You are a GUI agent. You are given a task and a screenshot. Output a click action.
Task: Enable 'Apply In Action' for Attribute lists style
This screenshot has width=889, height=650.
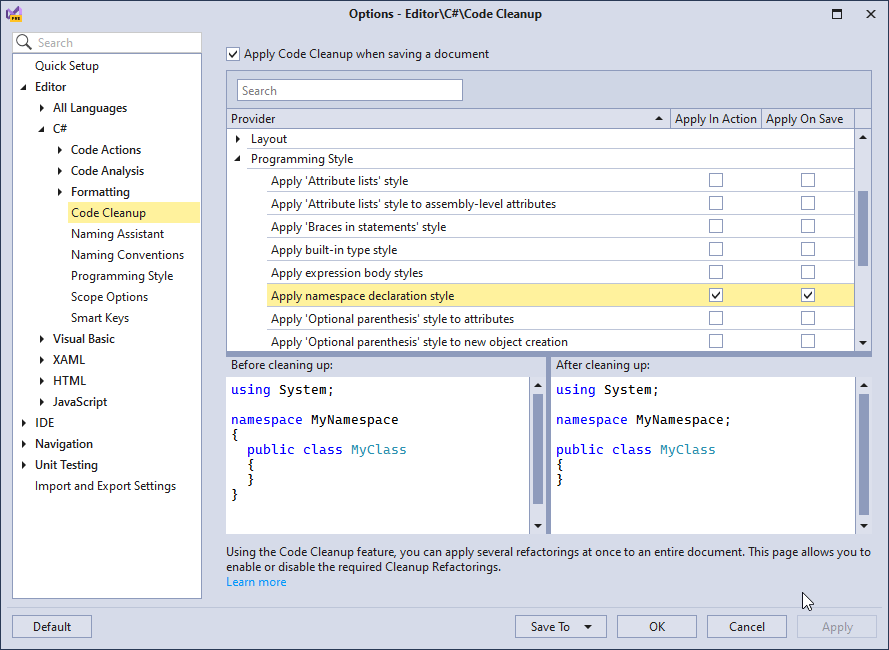point(716,180)
